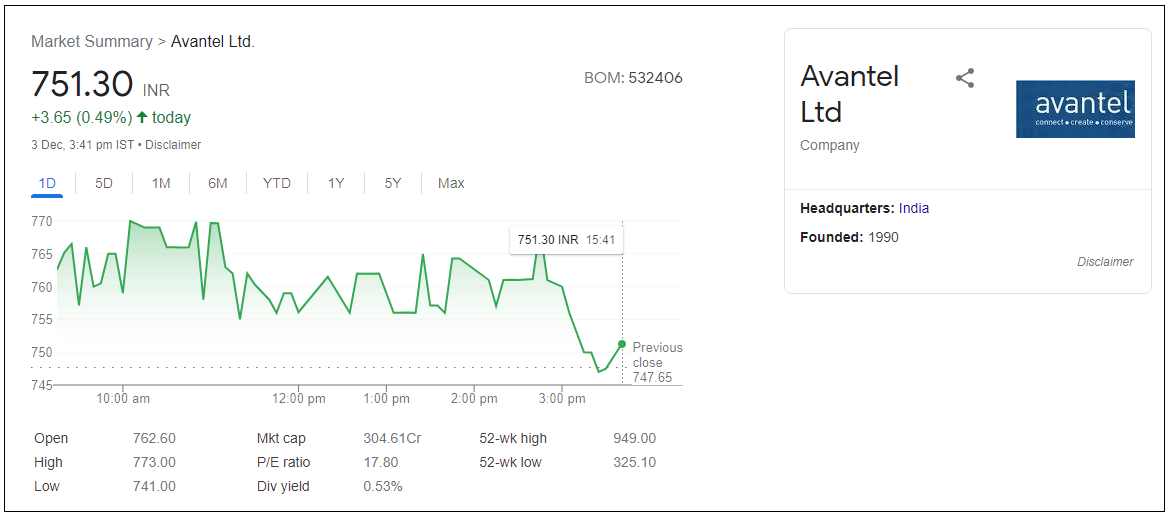
Task: Open the Max chart range
Action: (x=451, y=184)
